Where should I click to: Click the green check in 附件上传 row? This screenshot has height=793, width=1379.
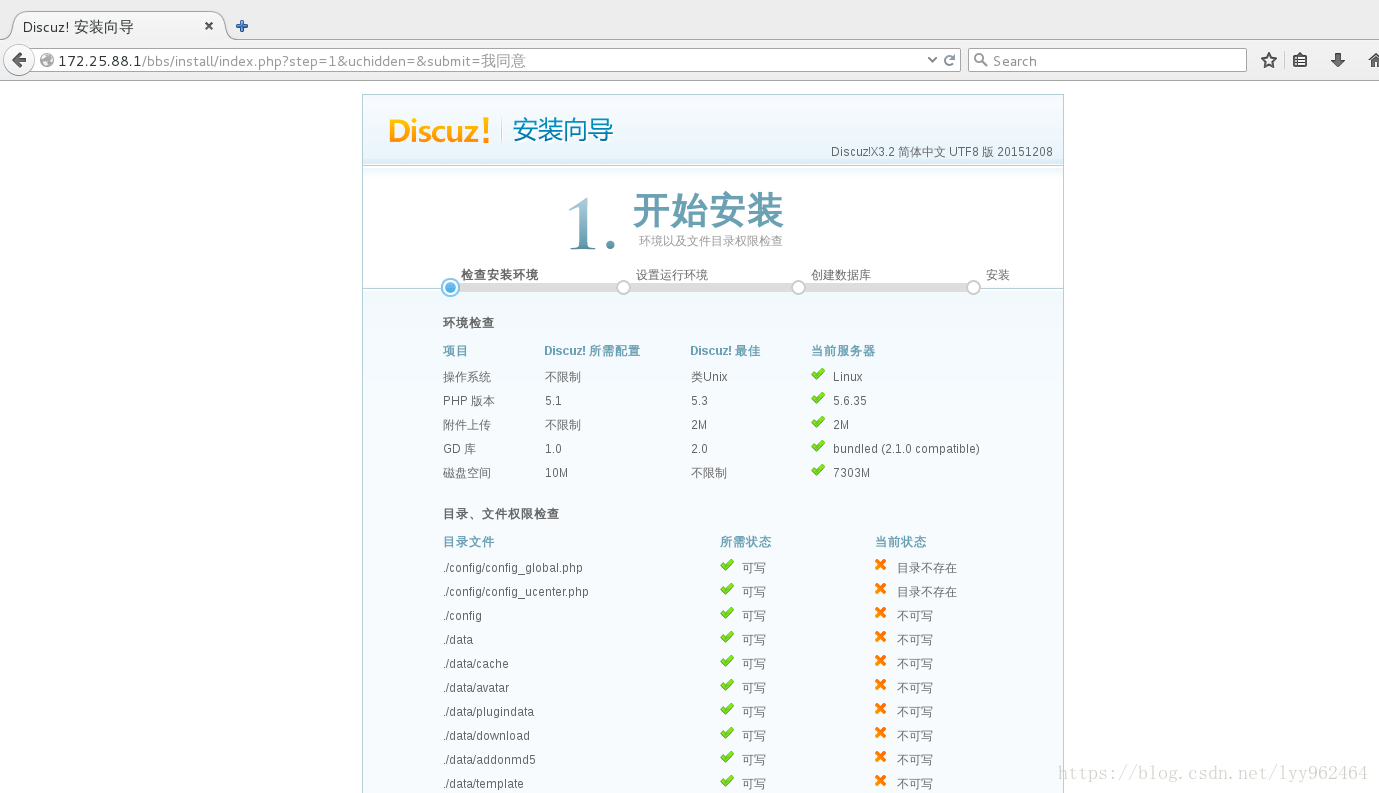[x=818, y=423]
